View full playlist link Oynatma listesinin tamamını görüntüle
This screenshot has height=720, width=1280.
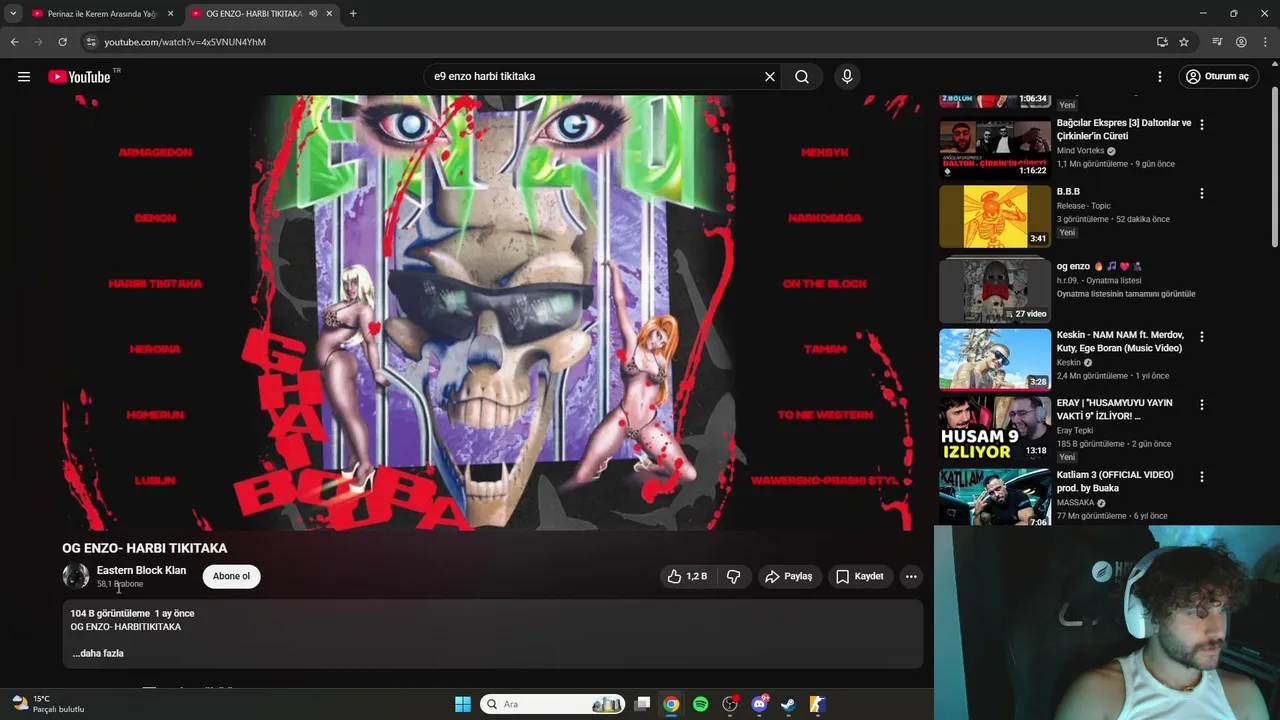coord(1126,294)
